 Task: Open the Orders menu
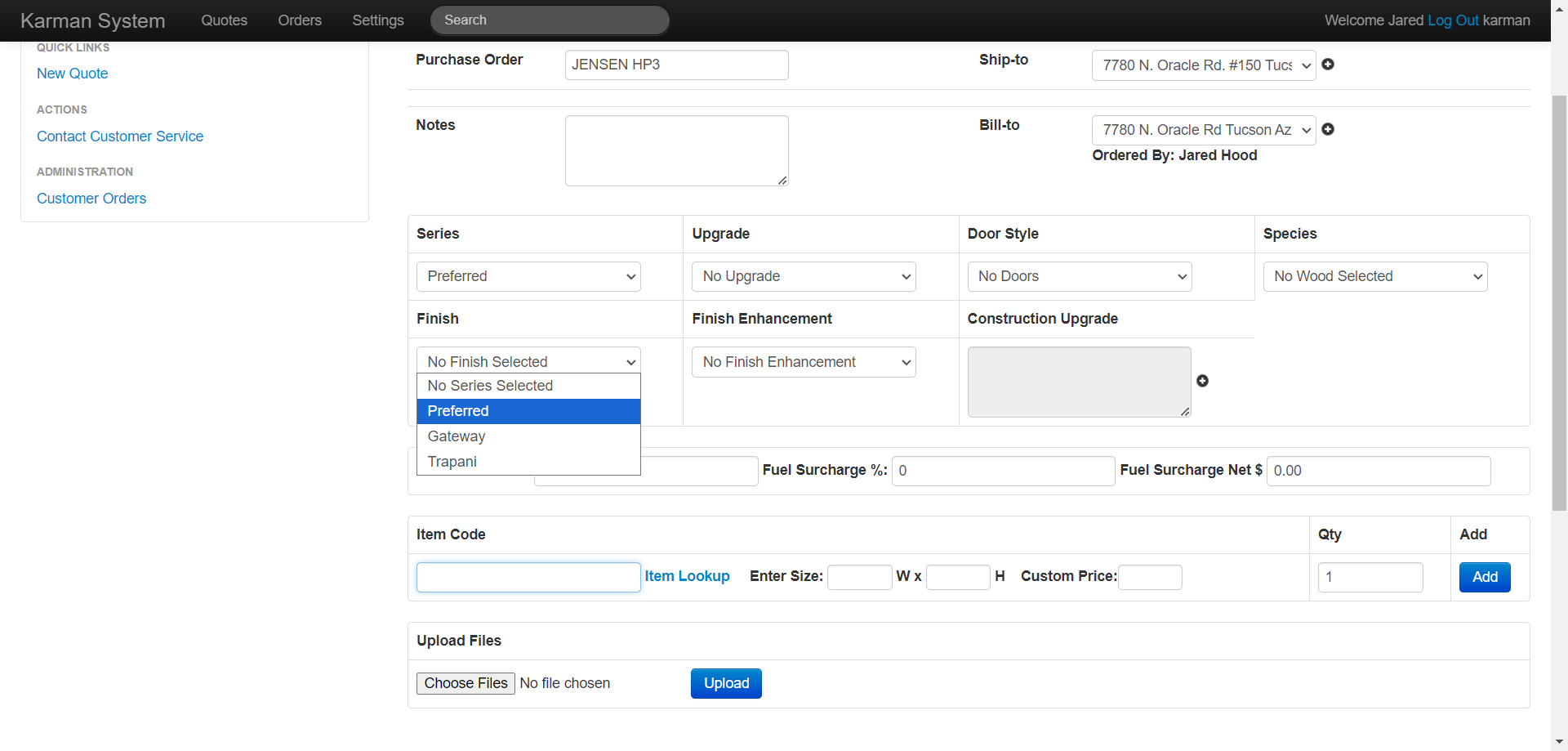(300, 20)
